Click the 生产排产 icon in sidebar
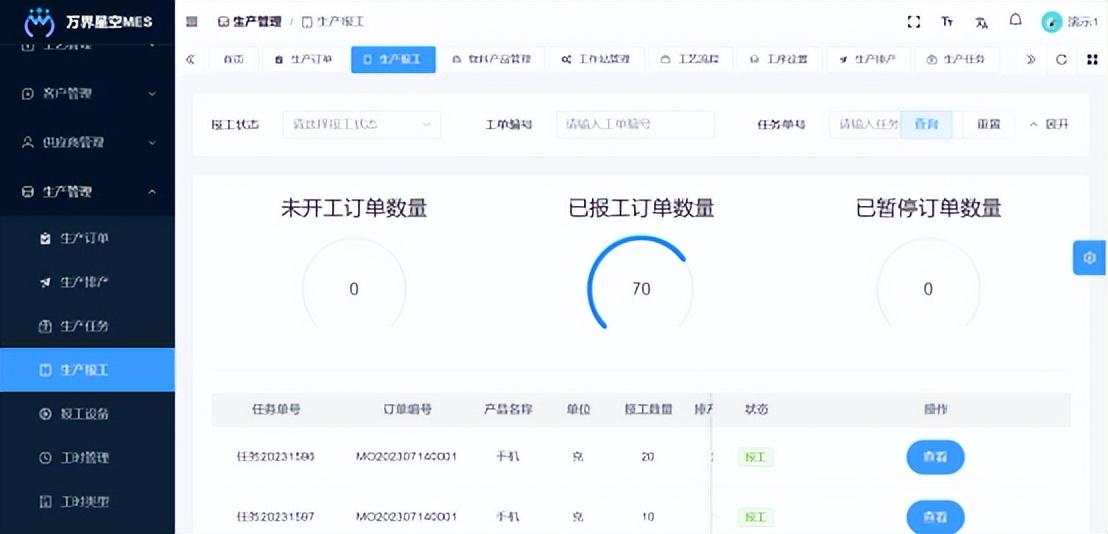 pos(46,283)
